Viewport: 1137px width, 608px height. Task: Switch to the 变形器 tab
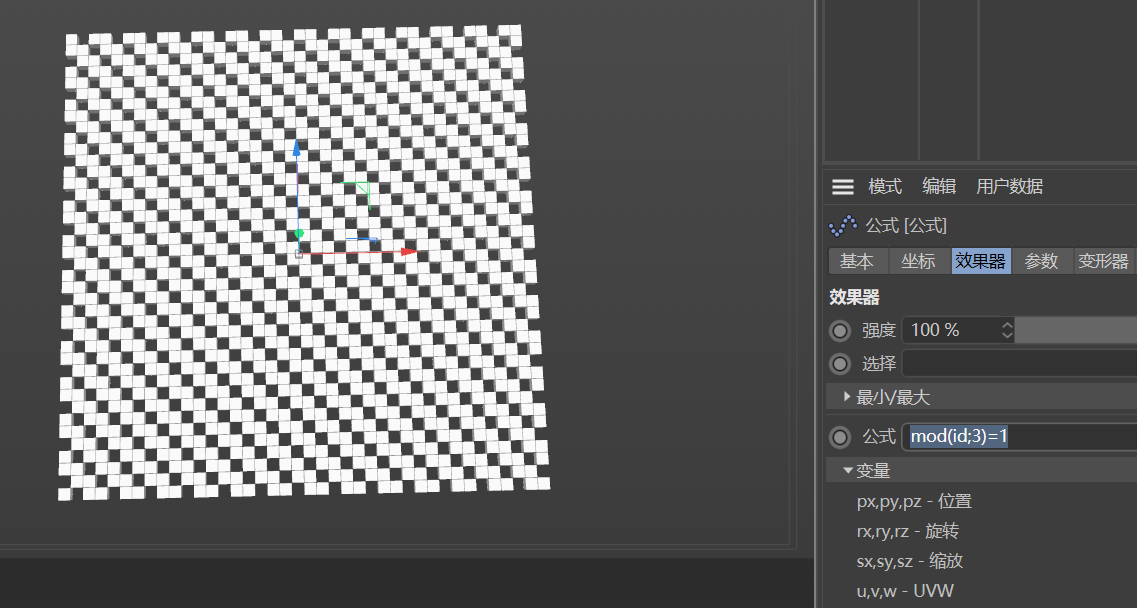coord(1103,261)
